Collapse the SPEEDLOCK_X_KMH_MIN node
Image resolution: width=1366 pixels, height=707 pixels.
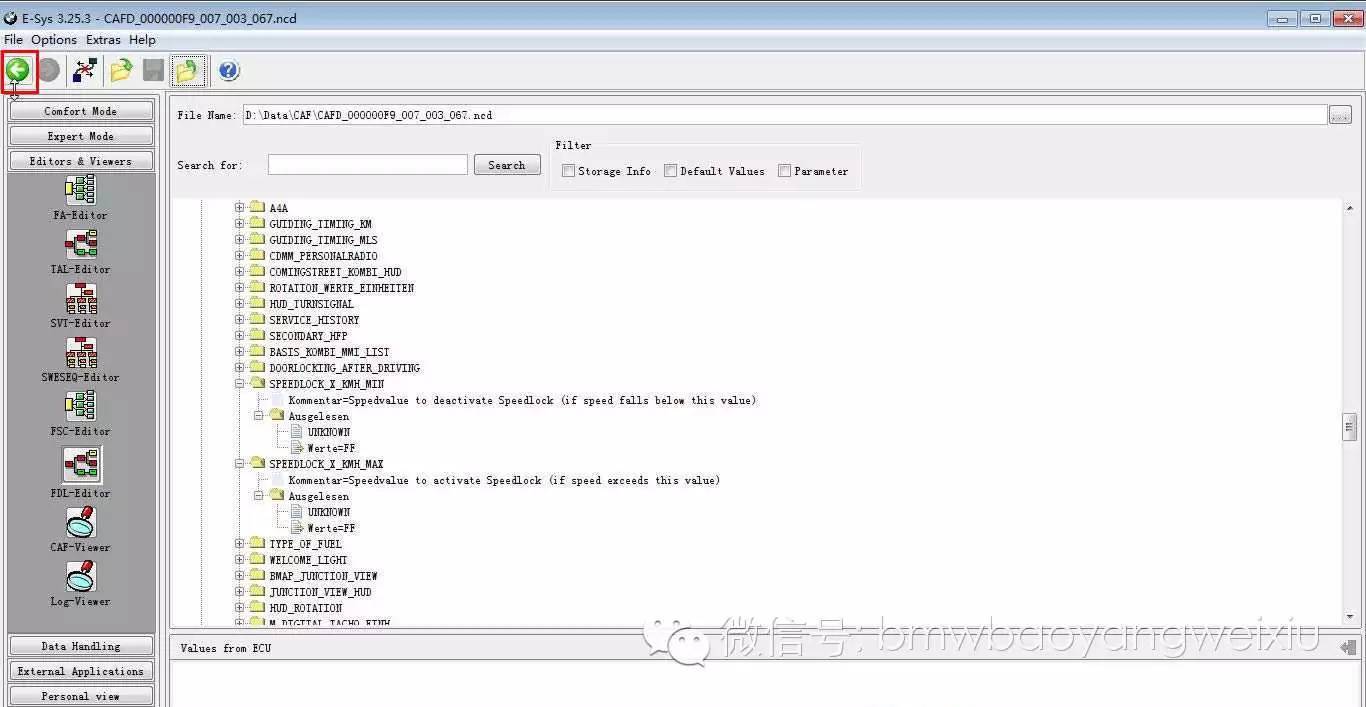click(240, 384)
